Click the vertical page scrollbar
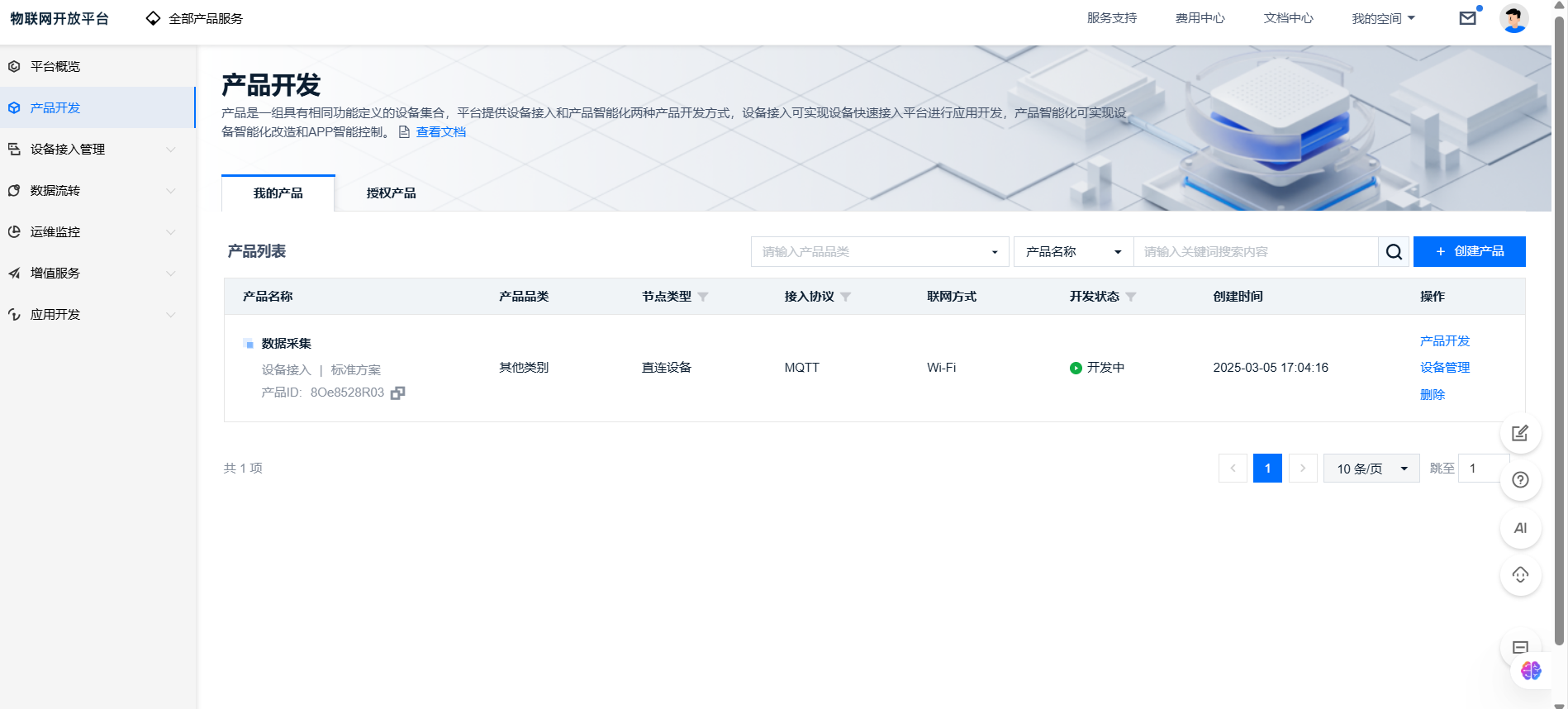The height and width of the screenshot is (709, 1568). pos(1560,331)
